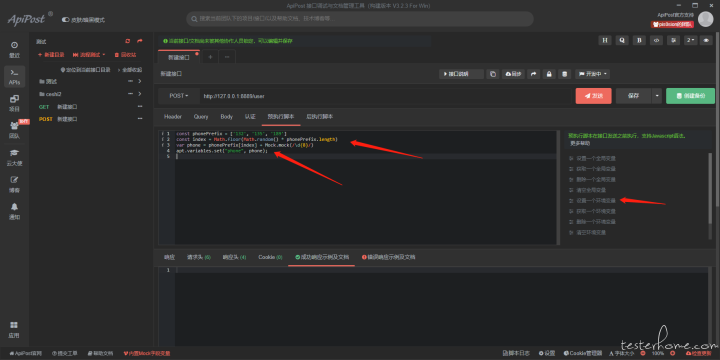Viewport: 720px width, 360px height.
Task: Click the share arrow icon near 同步
Action: 534,74
